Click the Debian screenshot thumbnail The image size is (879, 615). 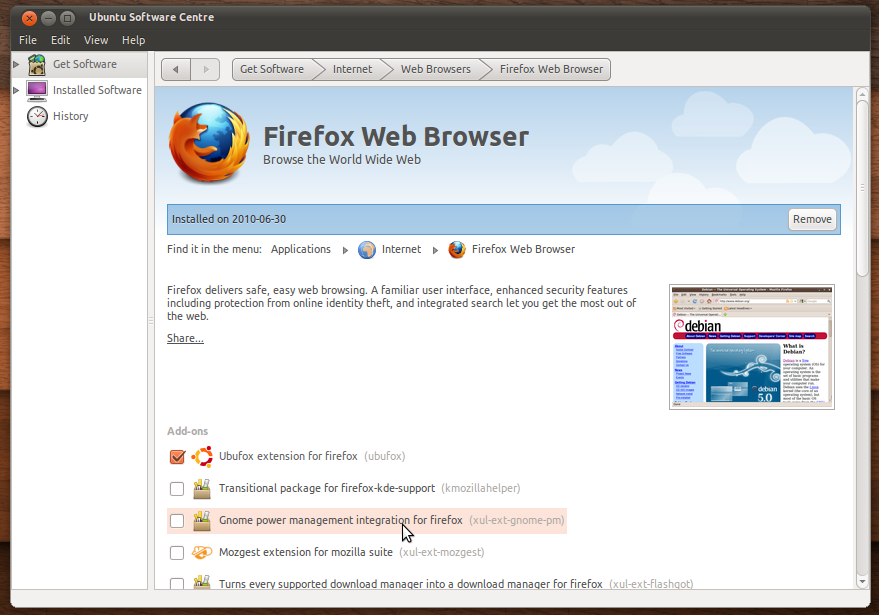tap(751, 346)
